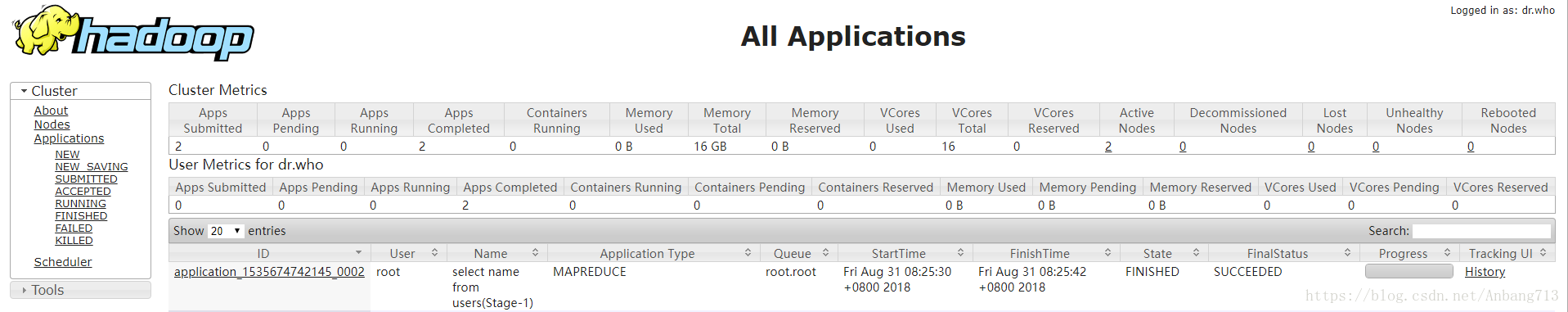
Task: Sort by FinishTime column arrows
Action: pyautogui.click(x=1107, y=253)
